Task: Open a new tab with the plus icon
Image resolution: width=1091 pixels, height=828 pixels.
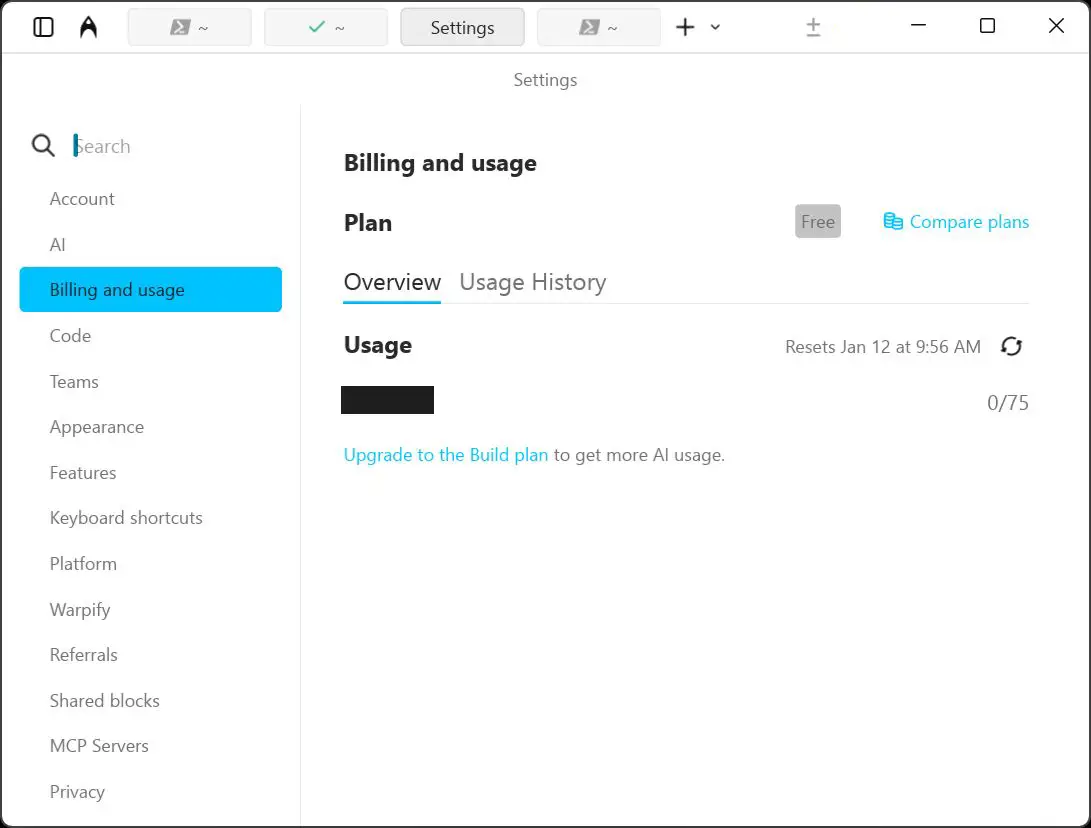Action: 685,27
